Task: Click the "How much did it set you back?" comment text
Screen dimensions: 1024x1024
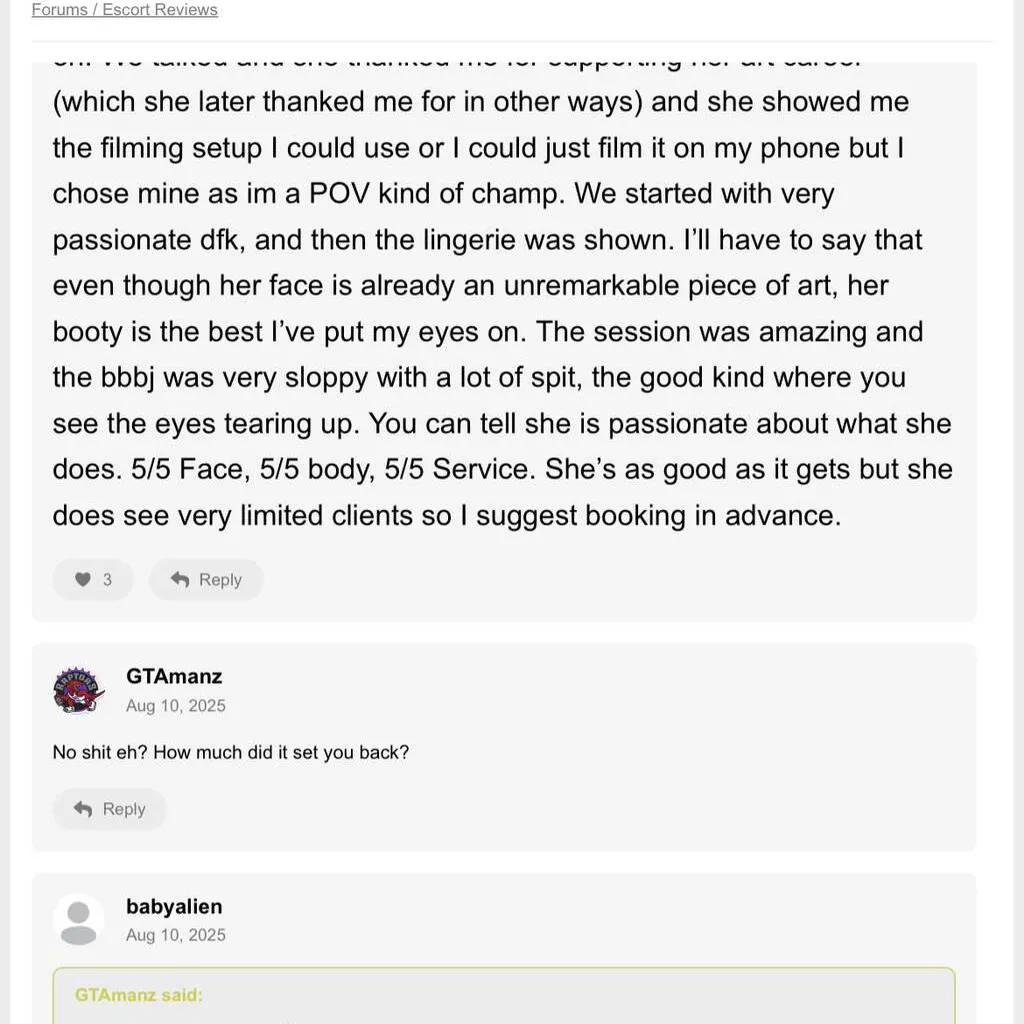Action: [231, 752]
